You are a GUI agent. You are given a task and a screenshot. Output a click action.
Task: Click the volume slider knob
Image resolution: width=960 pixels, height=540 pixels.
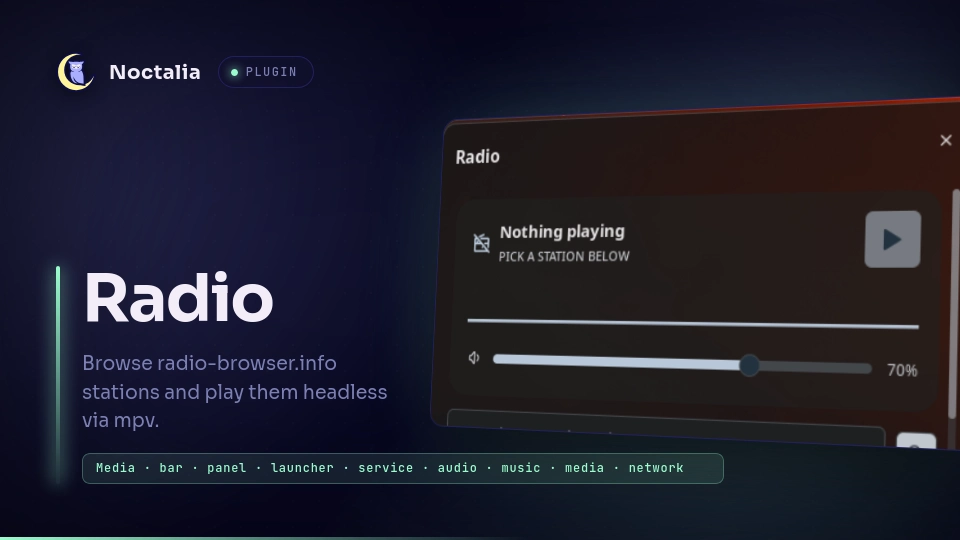[749, 366]
